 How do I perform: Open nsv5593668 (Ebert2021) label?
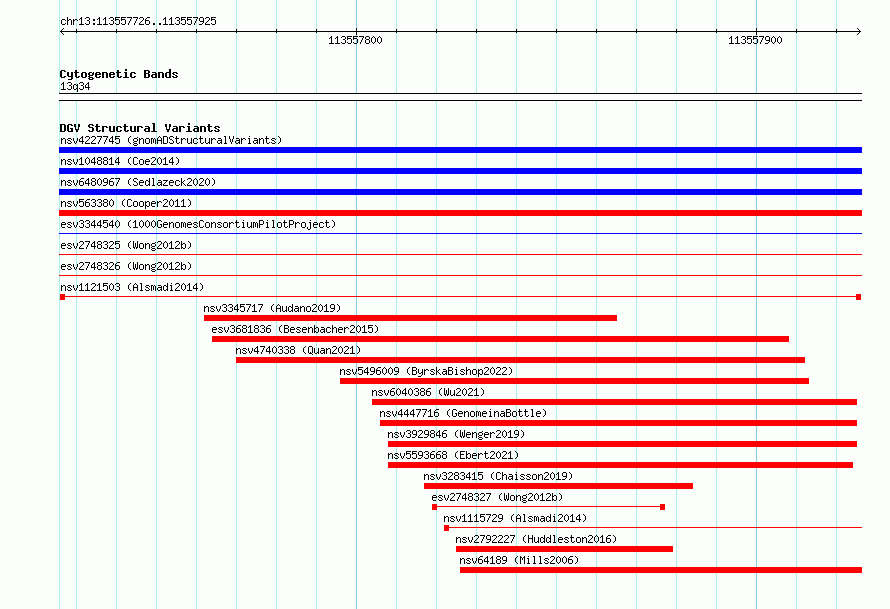[453, 455]
